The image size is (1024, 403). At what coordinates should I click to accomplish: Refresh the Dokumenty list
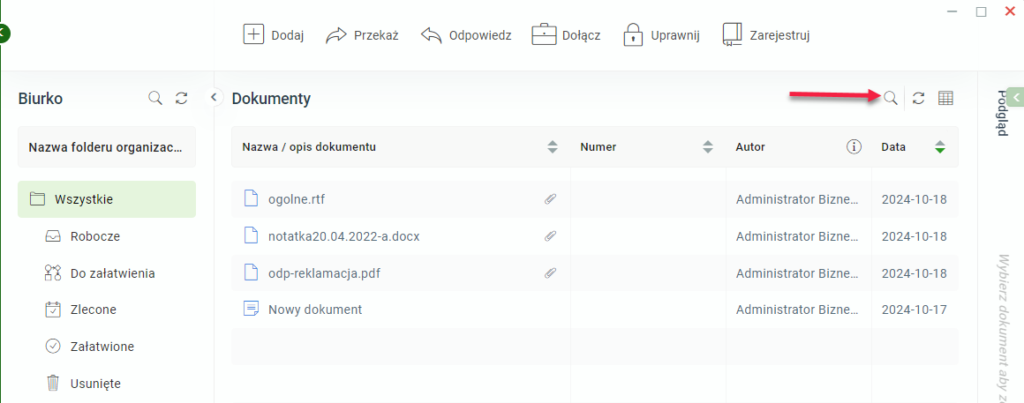click(918, 98)
